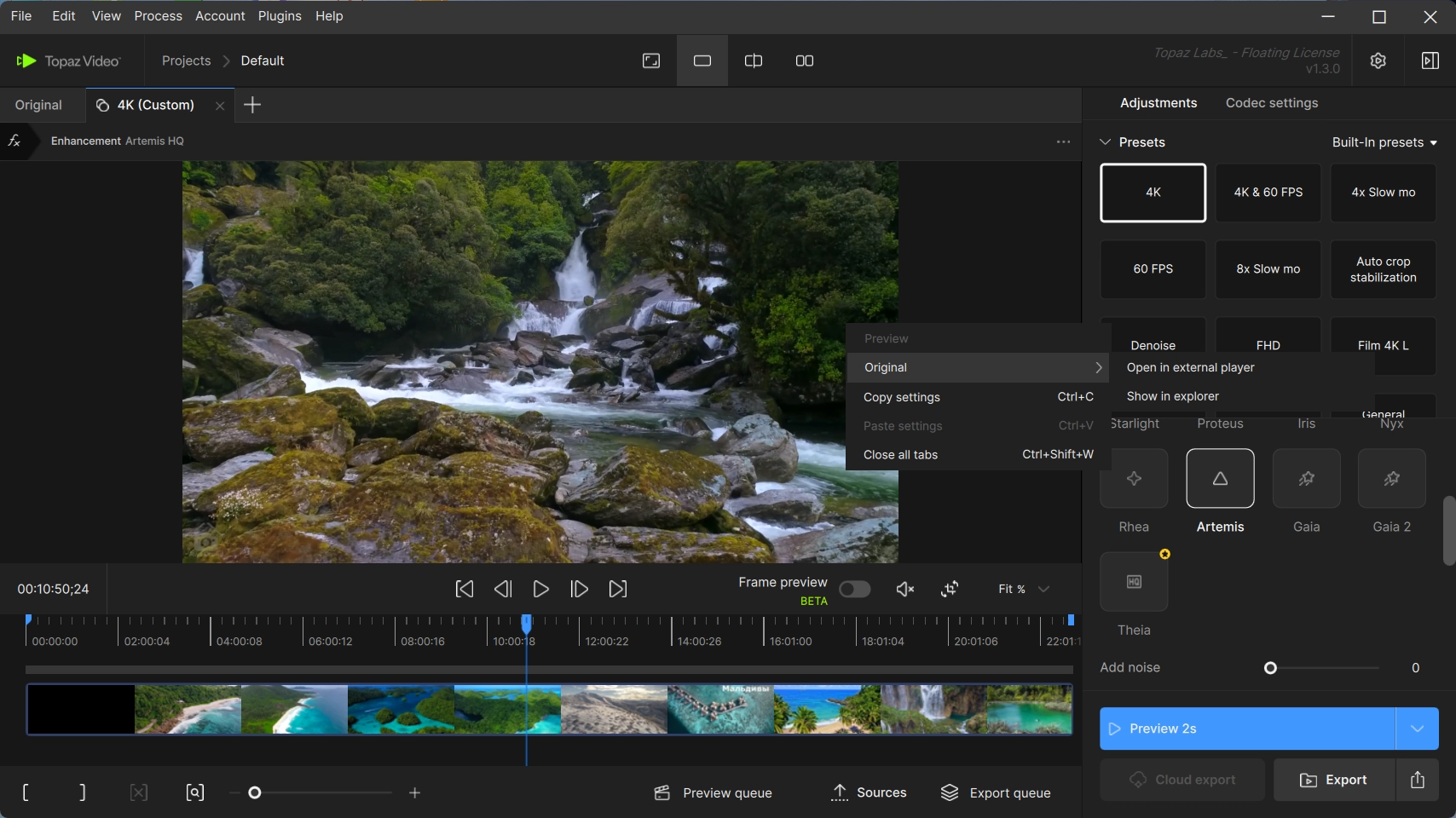Switch to the Codec settings tab
The width and height of the screenshot is (1456, 818).
pyautogui.click(x=1271, y=103)
